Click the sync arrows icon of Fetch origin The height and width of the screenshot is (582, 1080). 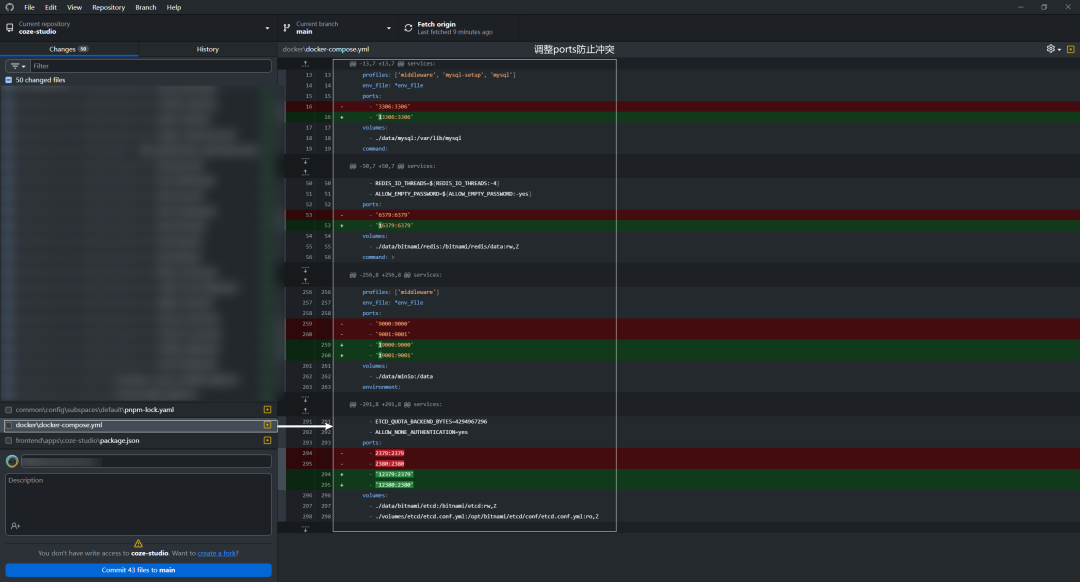(x=408, y=28)
